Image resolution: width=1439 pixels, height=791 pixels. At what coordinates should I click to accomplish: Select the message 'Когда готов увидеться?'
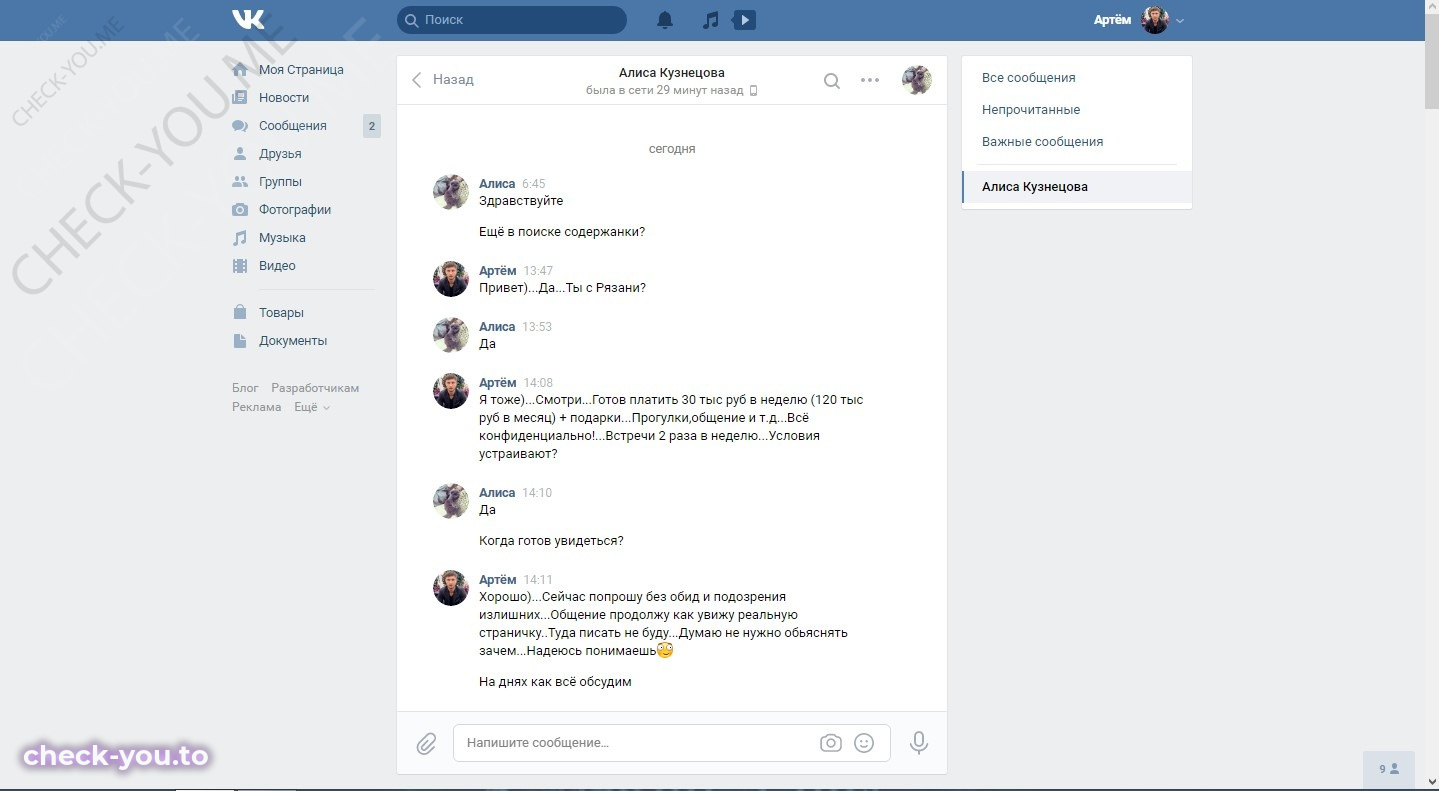(551, 541)
